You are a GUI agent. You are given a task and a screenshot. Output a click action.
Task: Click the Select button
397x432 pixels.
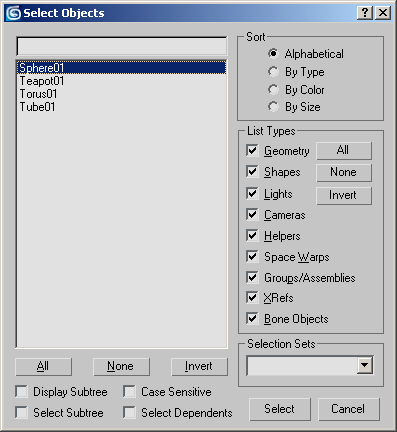click(x=280, y=409)
